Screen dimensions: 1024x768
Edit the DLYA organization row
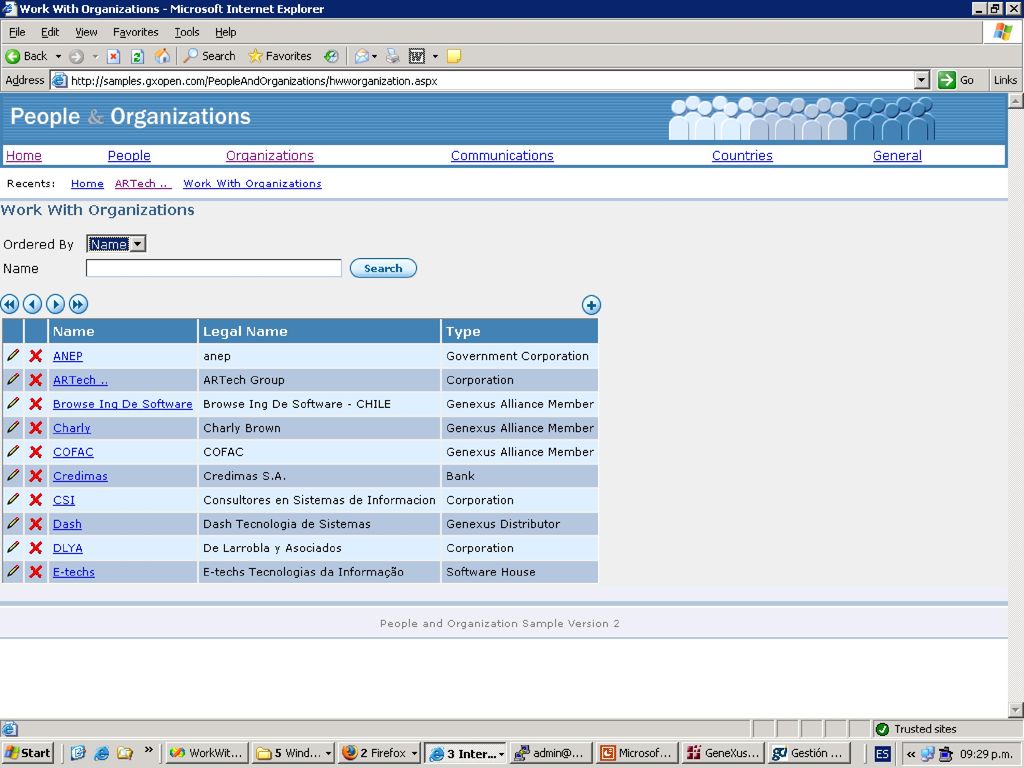13,548
